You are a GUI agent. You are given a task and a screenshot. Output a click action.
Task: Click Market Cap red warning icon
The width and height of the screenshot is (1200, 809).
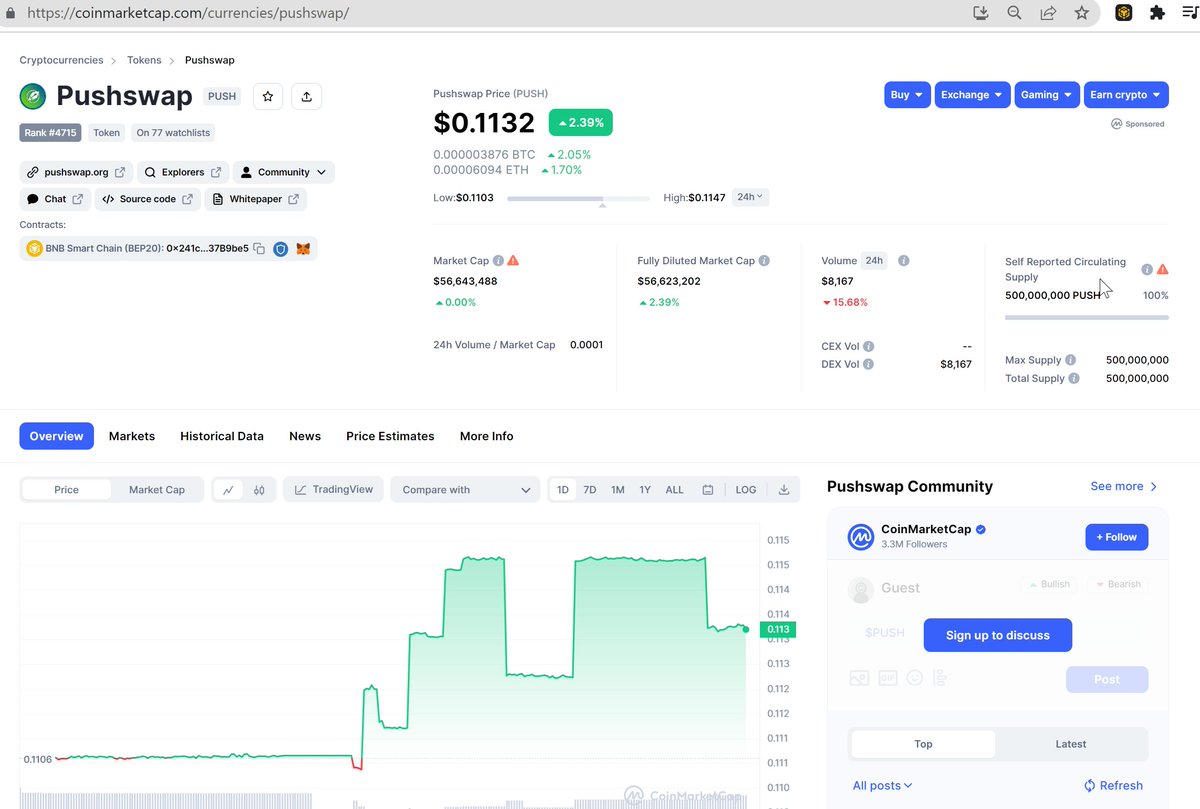(x=513, y=261)
